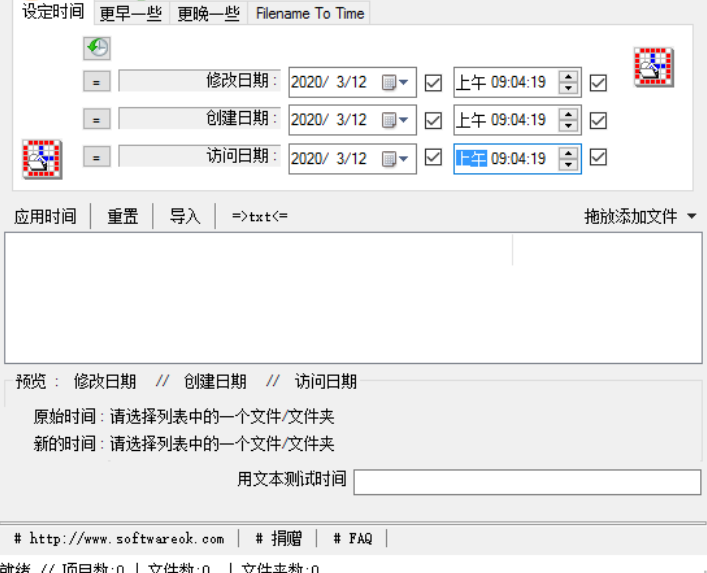Toggle the time checkbox for 访问日期
The height and width of the screenshot is (573, 707).
(x=598, y=157)
